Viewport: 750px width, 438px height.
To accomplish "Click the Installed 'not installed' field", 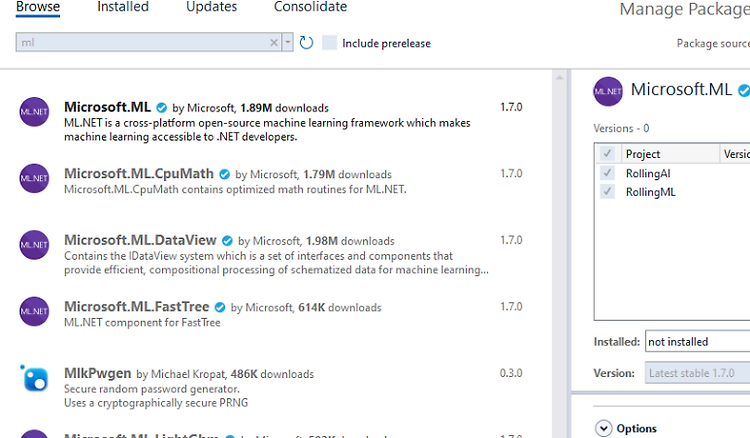I will 697,341.
